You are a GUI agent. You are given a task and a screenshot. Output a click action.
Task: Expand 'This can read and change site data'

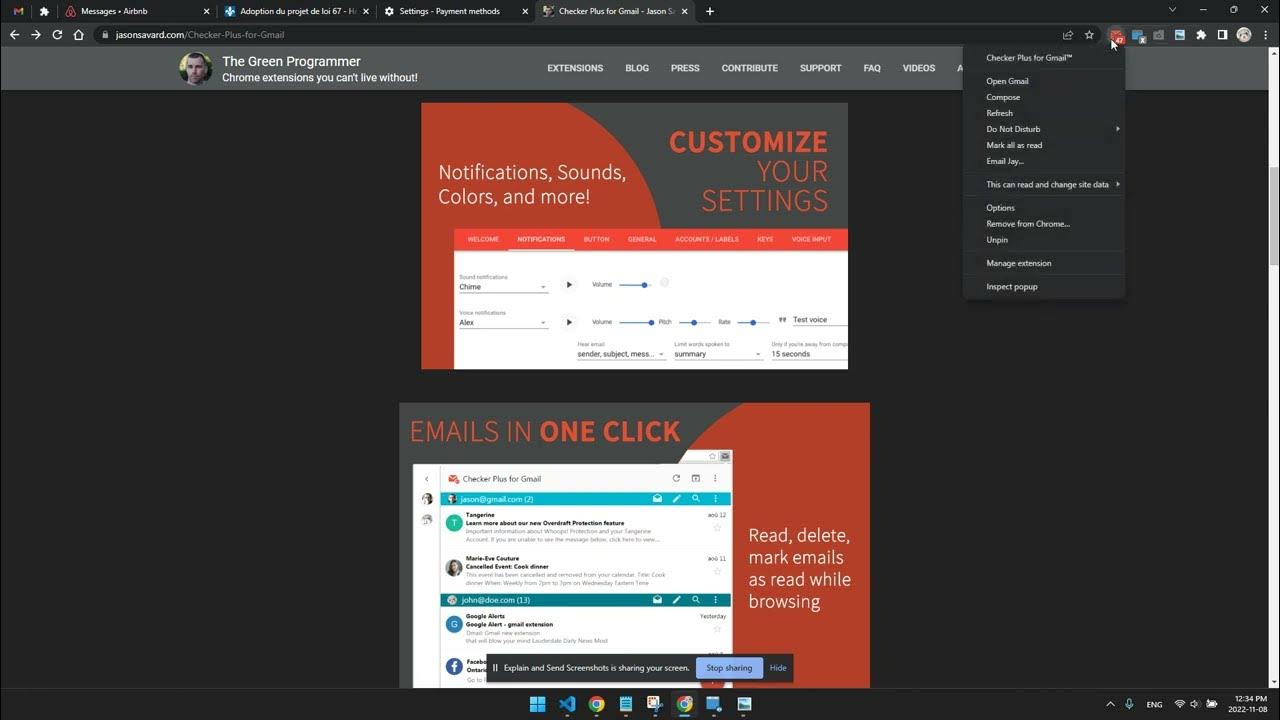1046,184
